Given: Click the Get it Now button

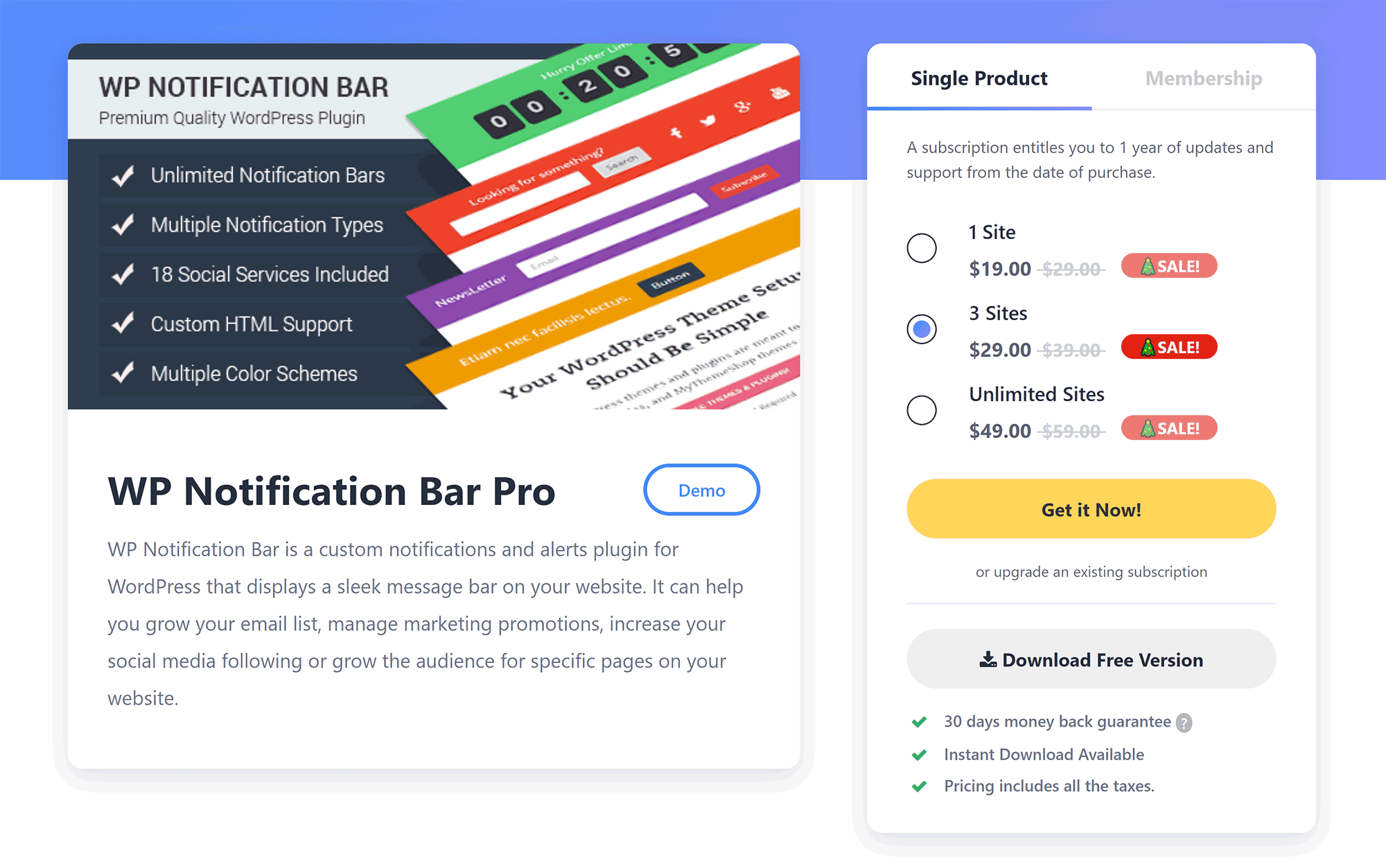Looking at the screenshot, I should pos(1091,509).
